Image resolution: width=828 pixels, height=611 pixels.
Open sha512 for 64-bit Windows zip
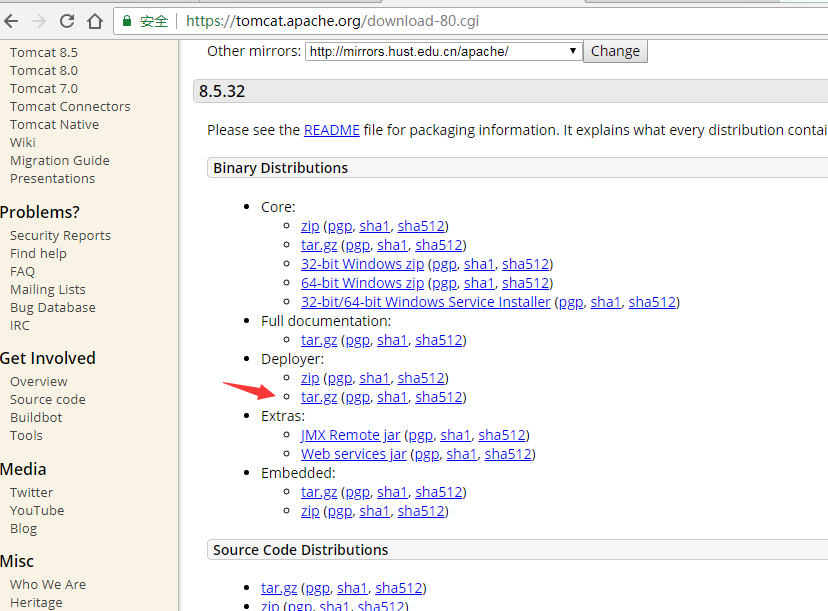(x=525, y=283)
